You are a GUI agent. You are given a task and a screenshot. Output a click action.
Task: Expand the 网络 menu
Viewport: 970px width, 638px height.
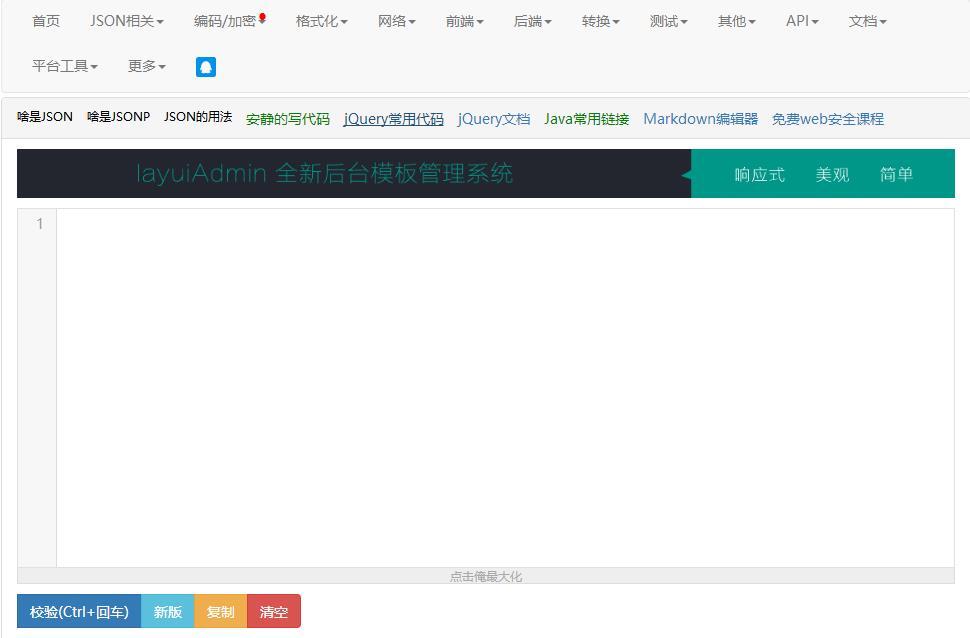point(396,21)
